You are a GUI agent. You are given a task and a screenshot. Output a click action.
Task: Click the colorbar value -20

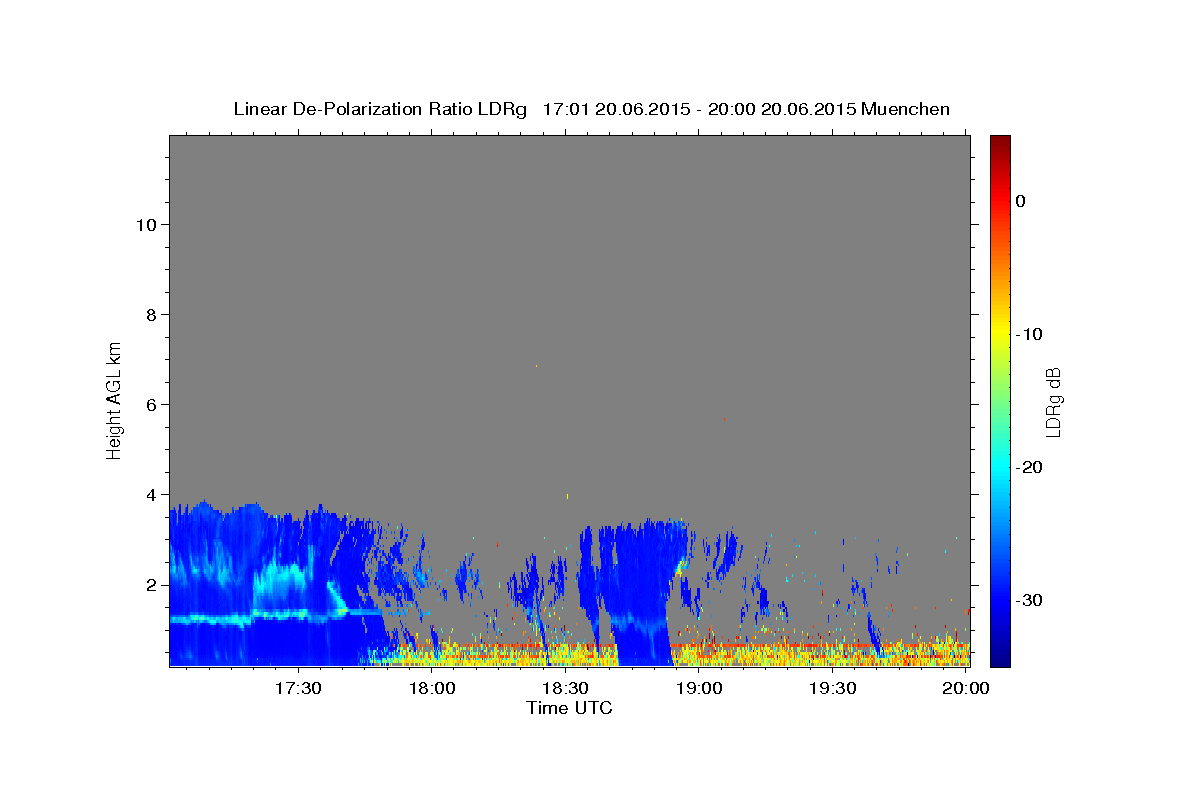pyautogui.click(x=1028, y=467)
